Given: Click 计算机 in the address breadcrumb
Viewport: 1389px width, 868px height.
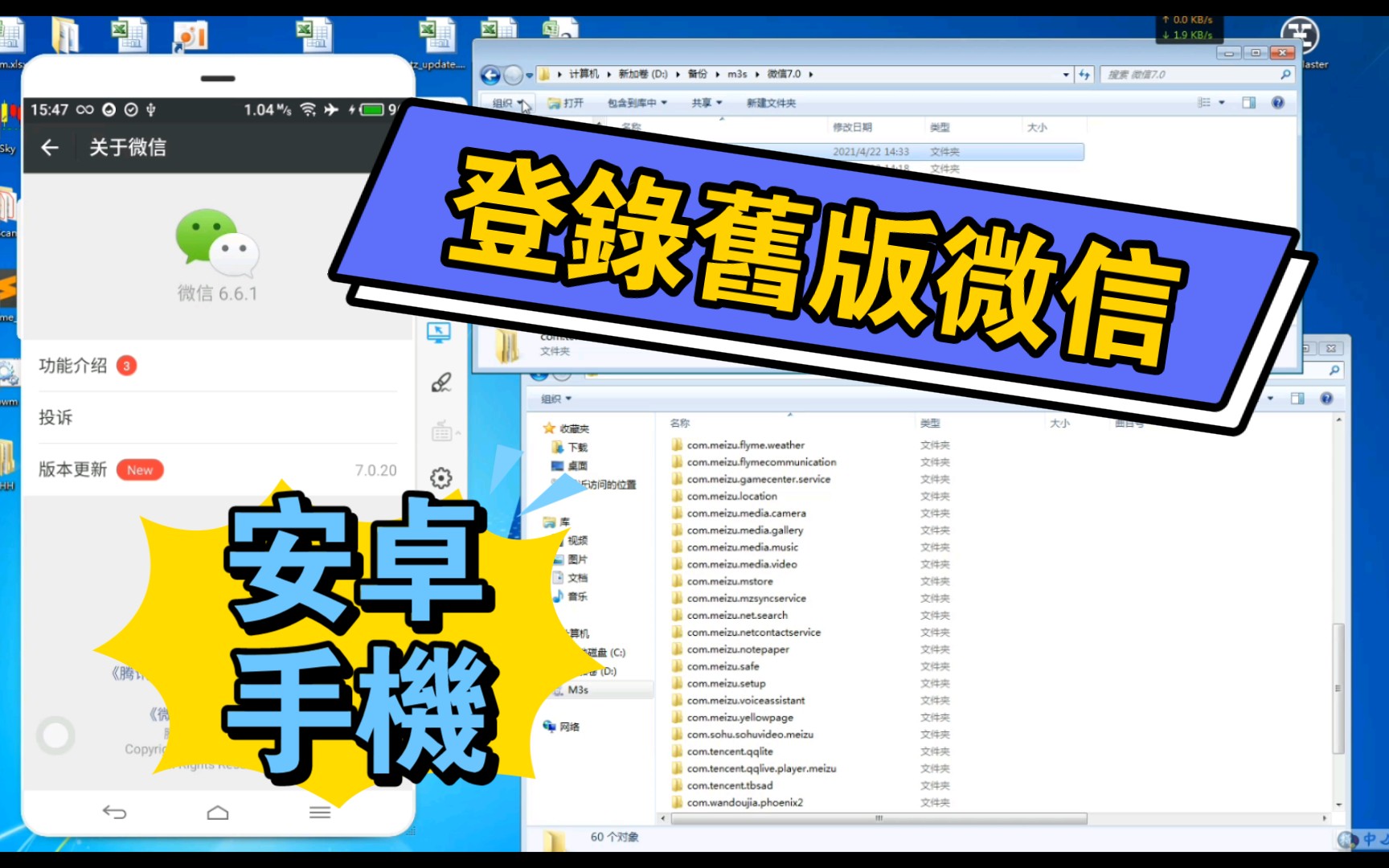Looking at the screenshot, I should (584, 74).
